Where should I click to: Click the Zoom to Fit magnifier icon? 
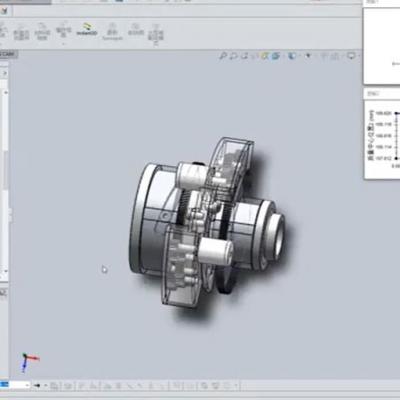pos(223,56)
